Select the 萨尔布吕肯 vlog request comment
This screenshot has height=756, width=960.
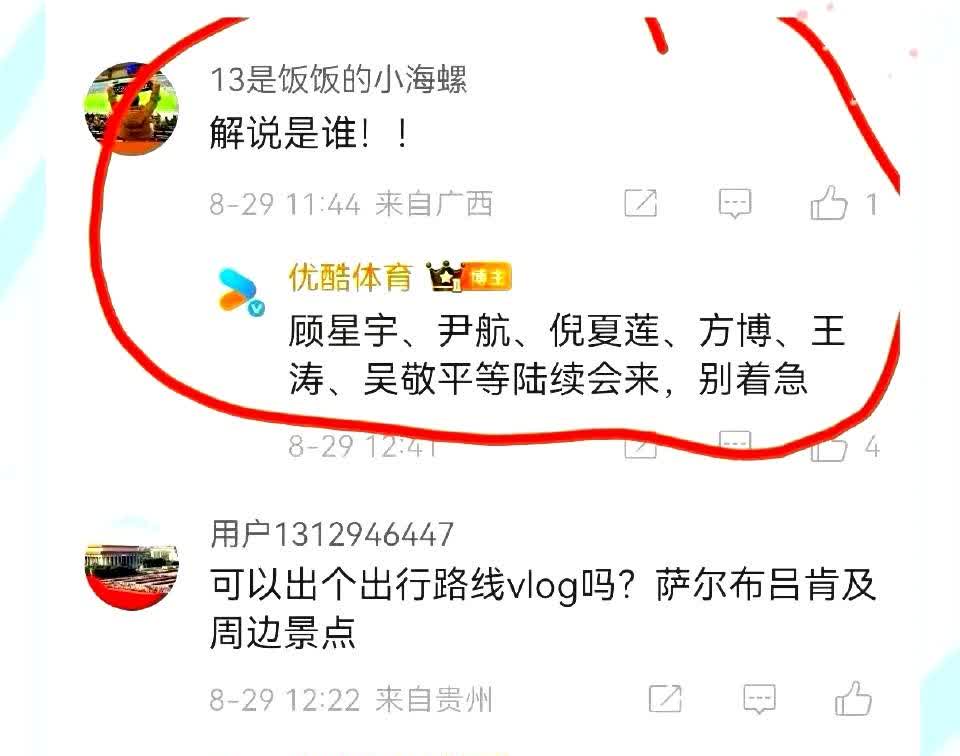coord(542,608)
